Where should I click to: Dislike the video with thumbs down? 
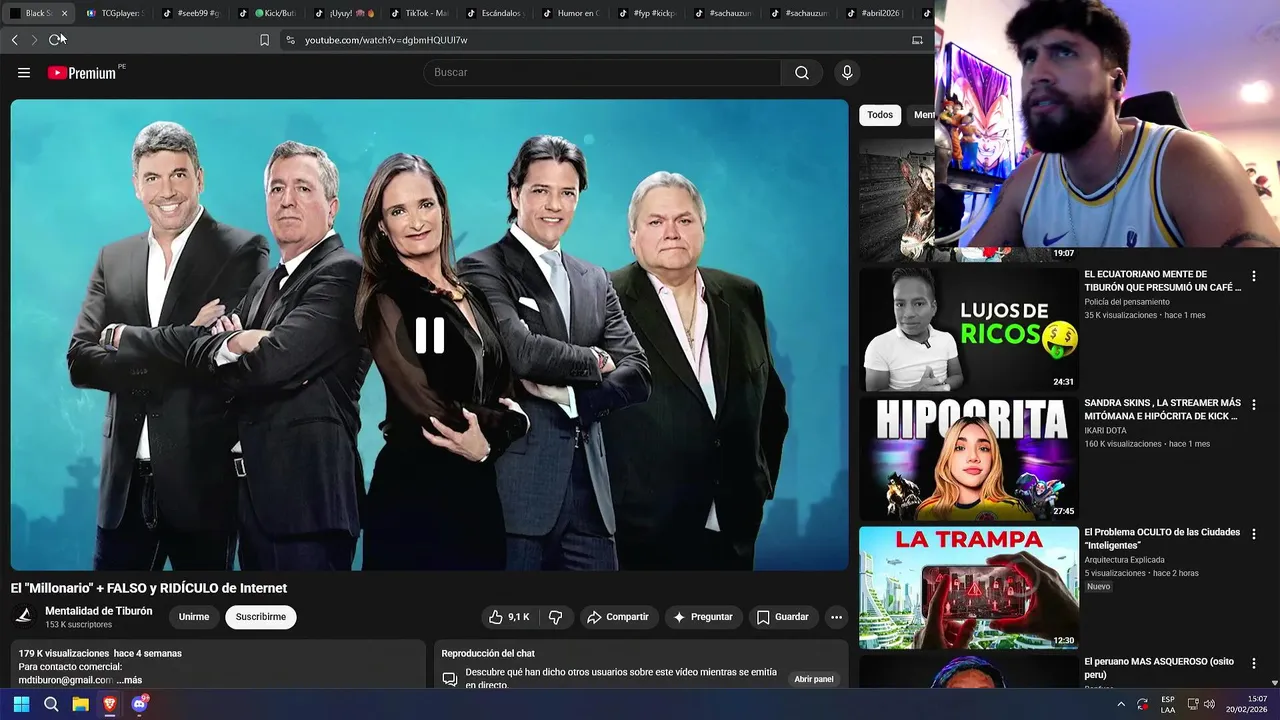point(556,617)
